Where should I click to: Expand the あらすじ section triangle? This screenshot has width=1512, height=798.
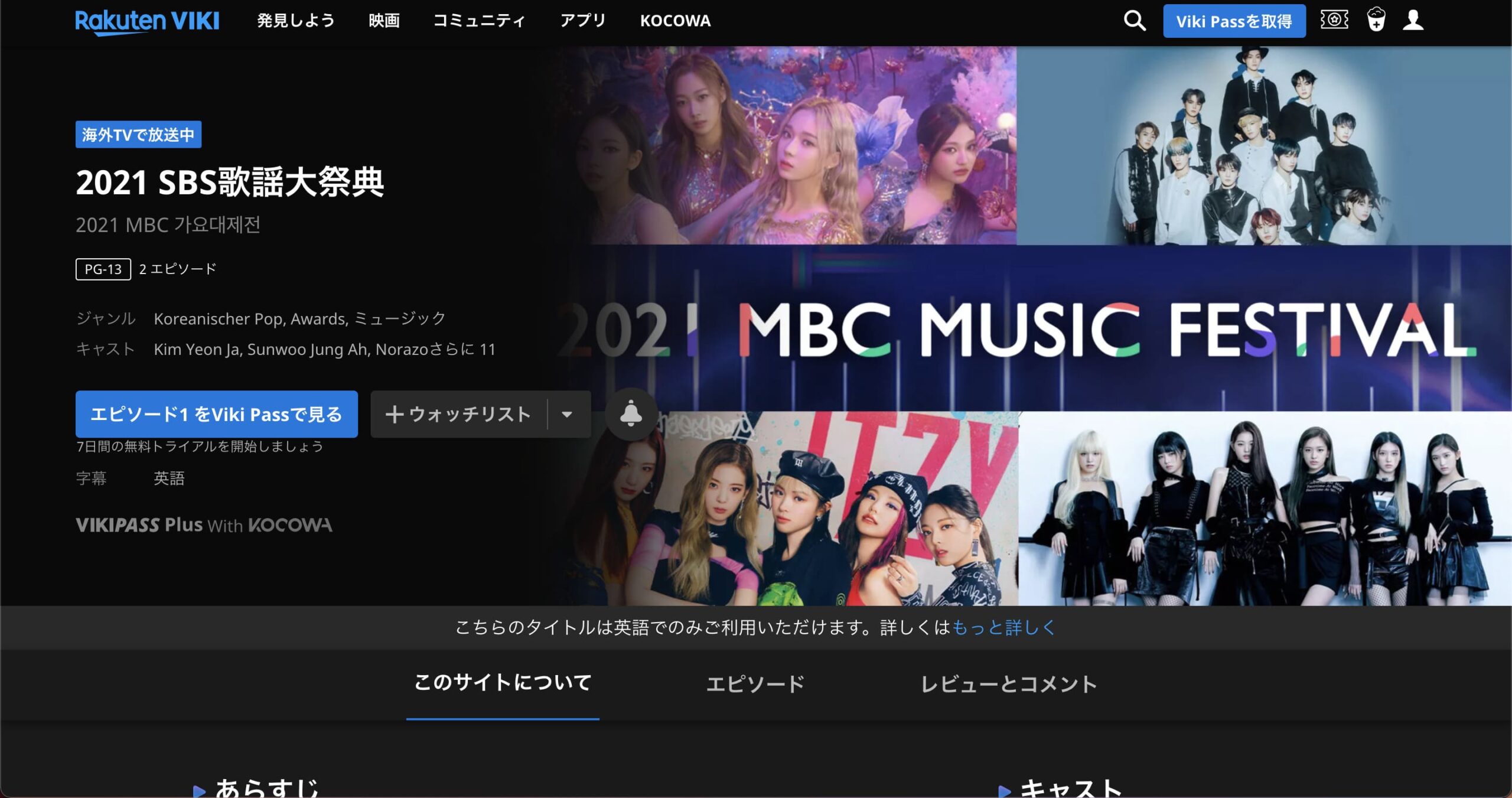click(x=199, y=790)
